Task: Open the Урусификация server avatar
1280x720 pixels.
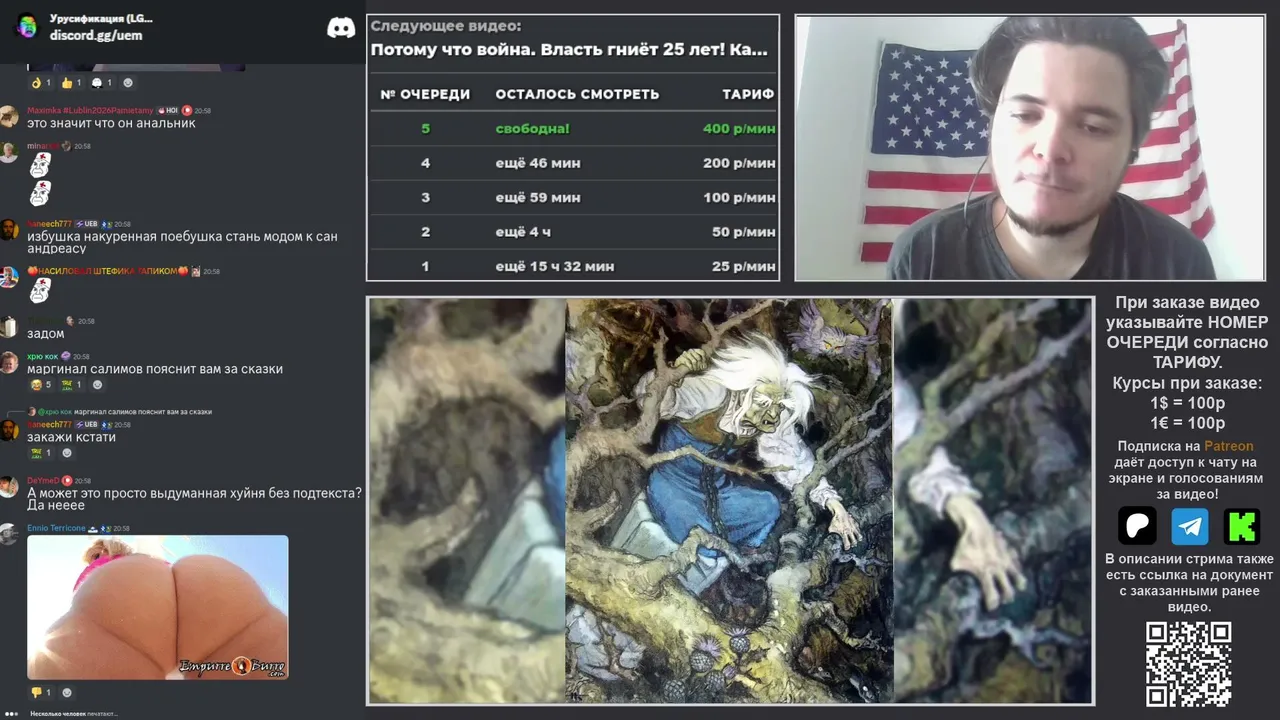Action: [x=27, y=26]
